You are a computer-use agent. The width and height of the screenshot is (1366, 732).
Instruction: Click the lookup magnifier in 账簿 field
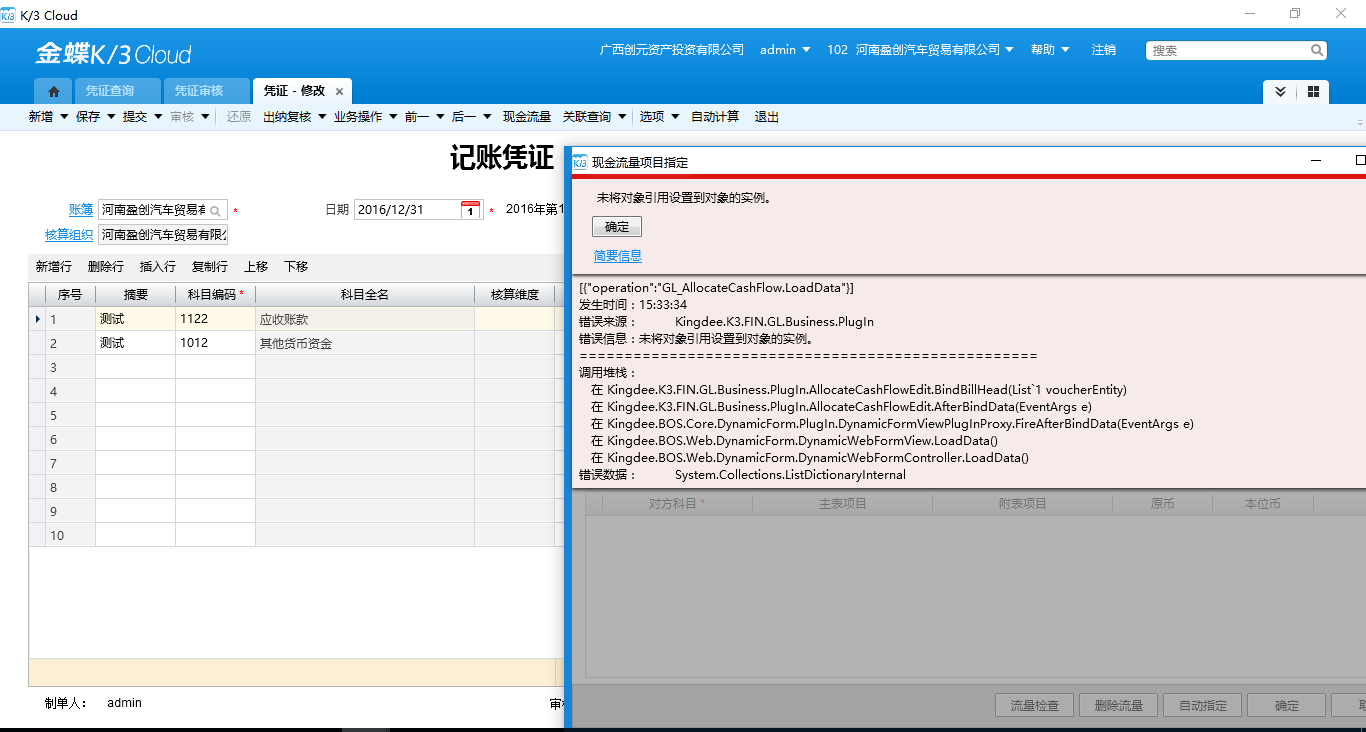click(x=215, y=211)
